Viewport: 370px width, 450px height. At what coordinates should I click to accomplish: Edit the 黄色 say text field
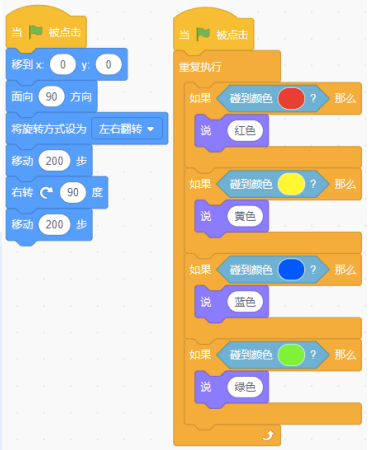[245, 216]
